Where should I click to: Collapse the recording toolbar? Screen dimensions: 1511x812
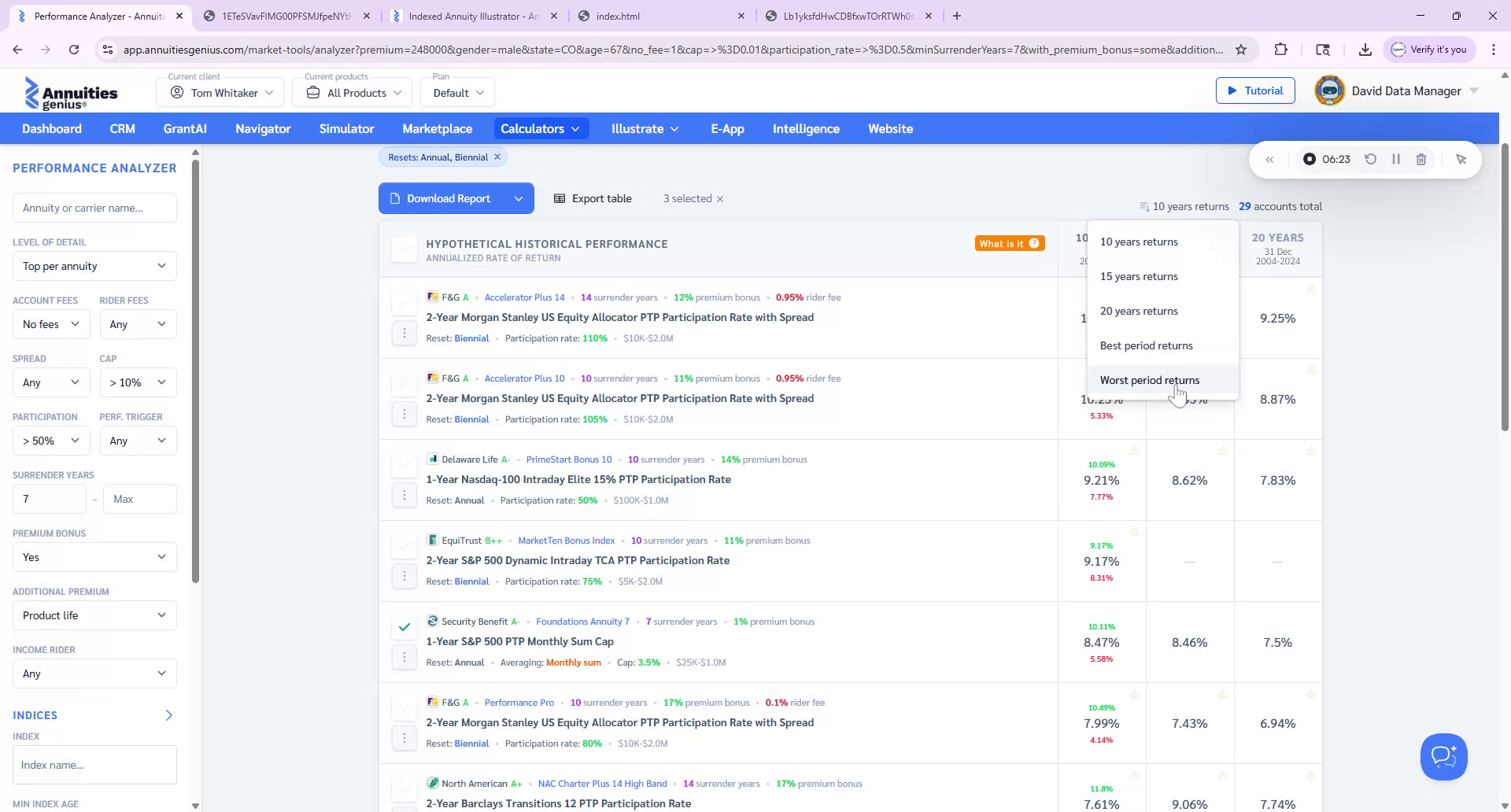coord(1270,159)
